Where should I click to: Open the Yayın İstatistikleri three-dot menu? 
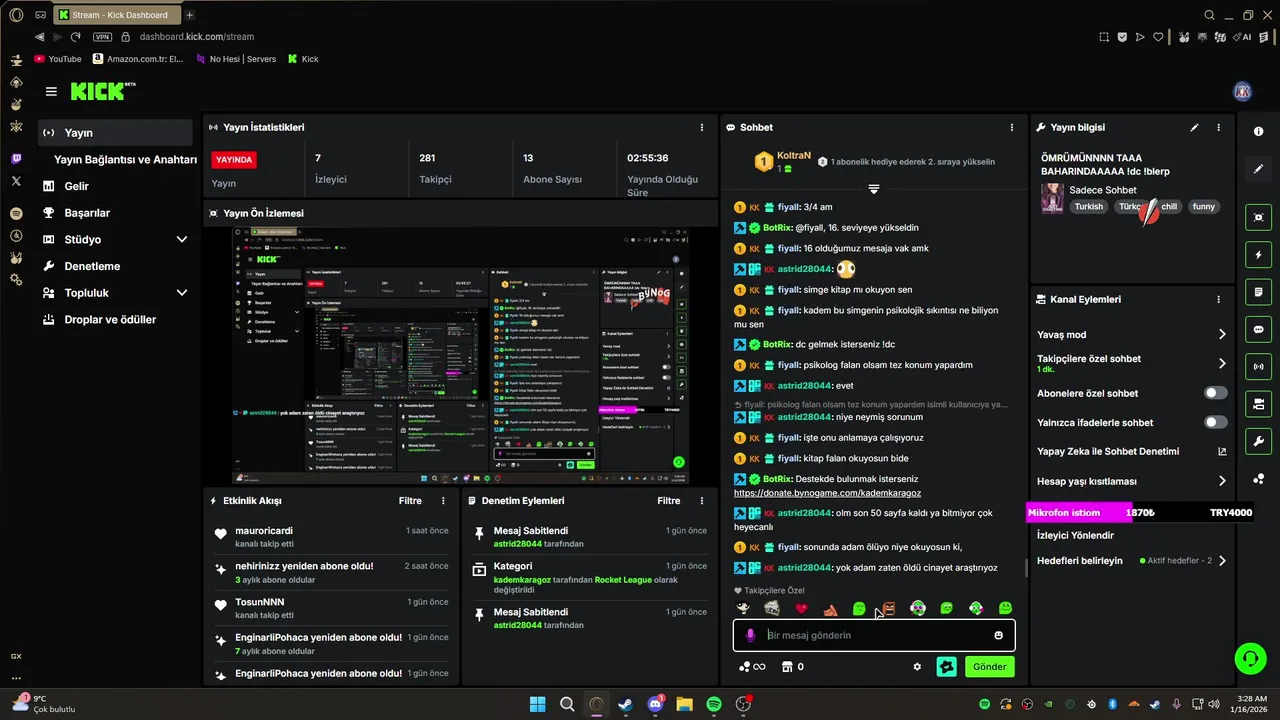click(702, 128)
